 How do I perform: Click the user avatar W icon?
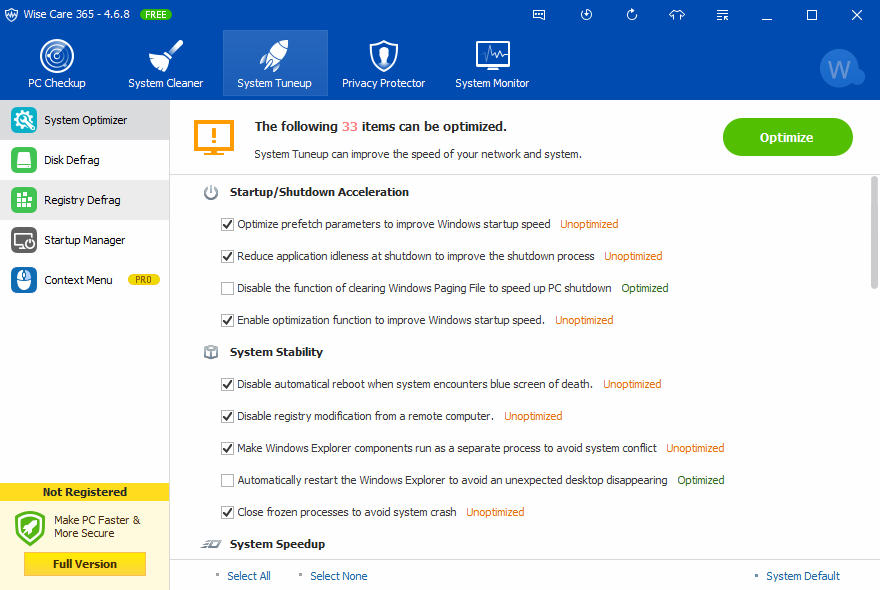841,69
